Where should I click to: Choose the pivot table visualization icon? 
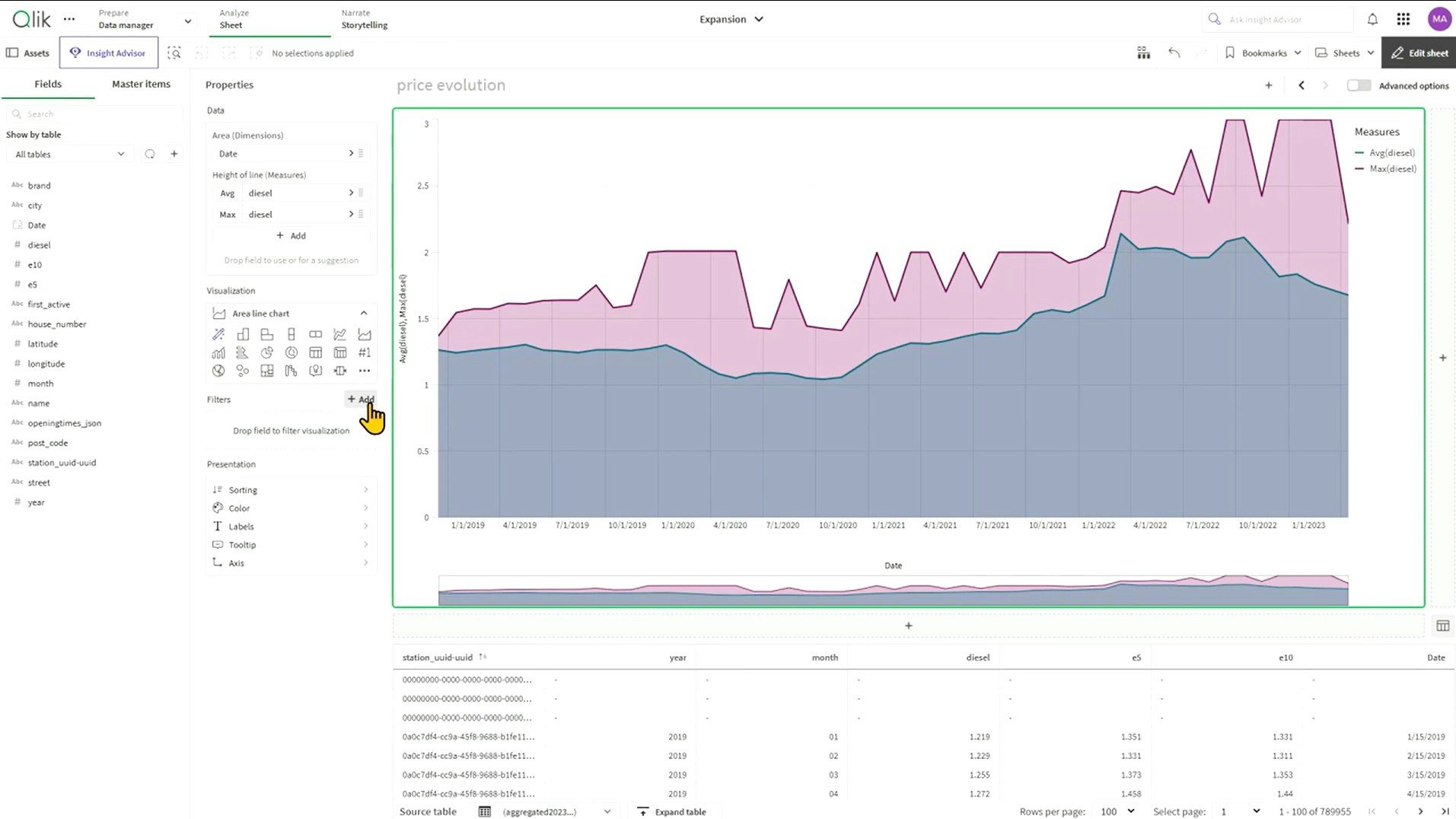pos(340,352)
